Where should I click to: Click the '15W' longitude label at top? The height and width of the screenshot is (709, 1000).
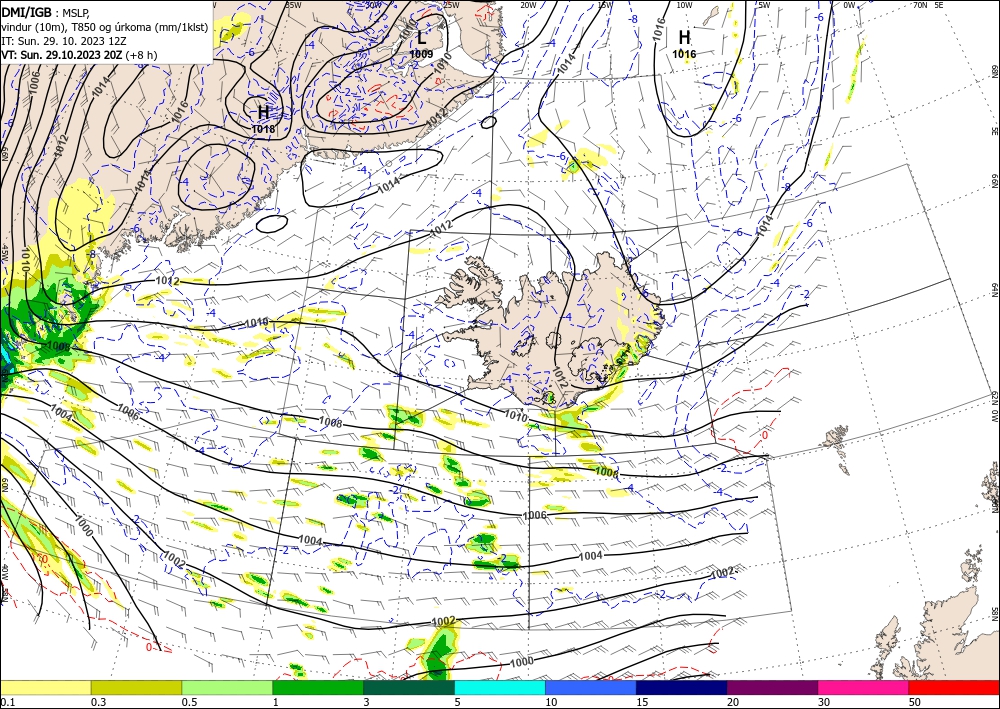[606, 5]
